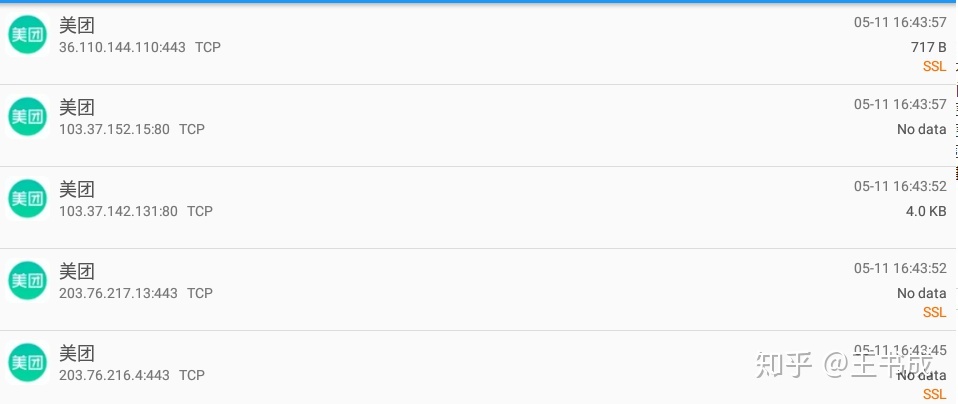Click SSL label on 203.76.217.13 entry
The height and width of the screenshot is (404, 958).
[x=934, y=312]
